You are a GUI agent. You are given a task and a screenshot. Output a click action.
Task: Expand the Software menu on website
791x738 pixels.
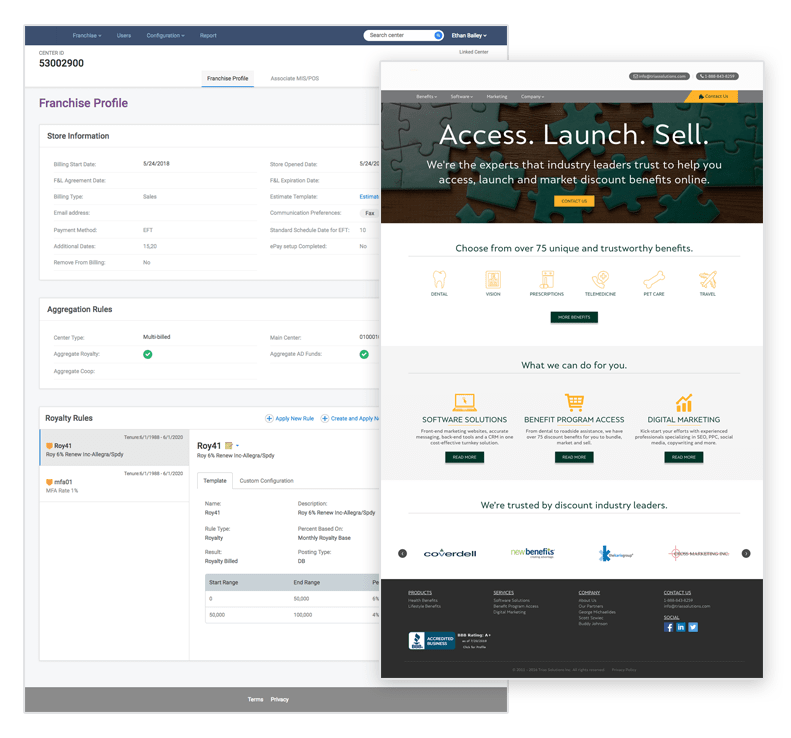tap(462, 96)
